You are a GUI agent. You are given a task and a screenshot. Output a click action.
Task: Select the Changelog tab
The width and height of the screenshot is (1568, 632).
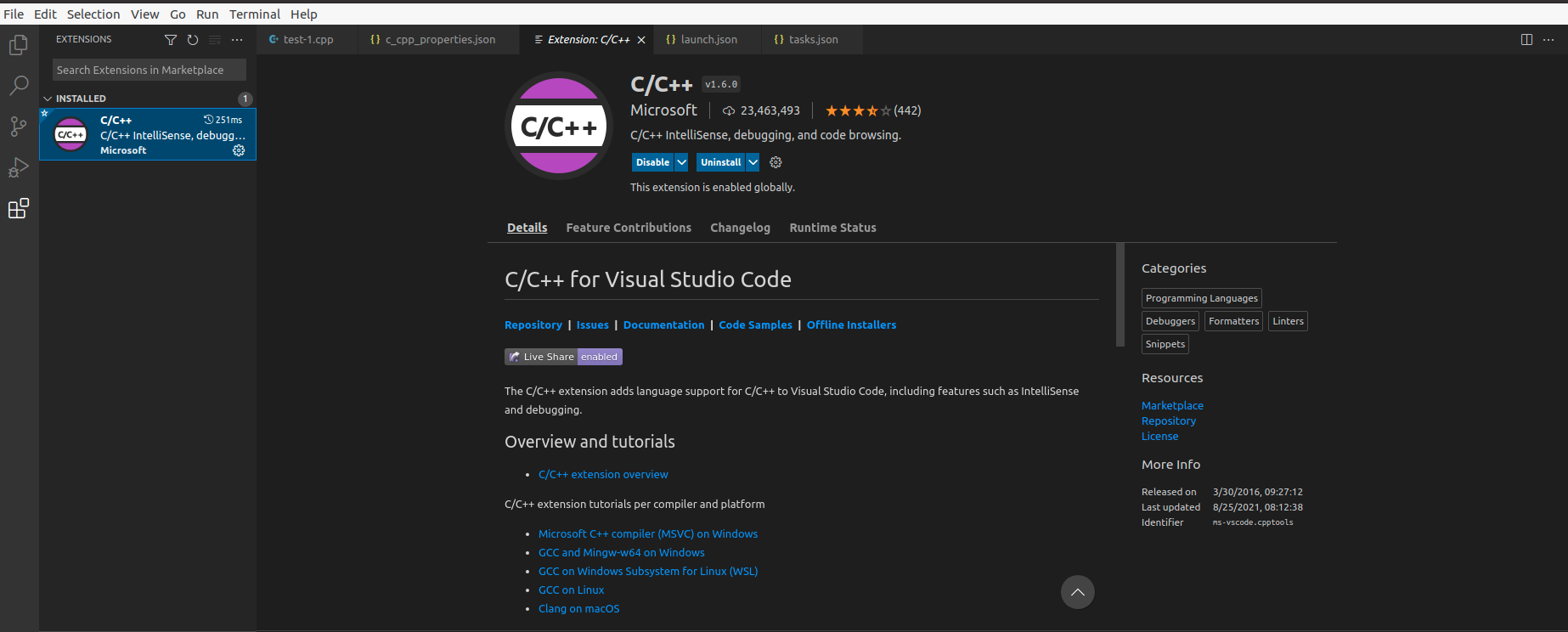point(740,228)
